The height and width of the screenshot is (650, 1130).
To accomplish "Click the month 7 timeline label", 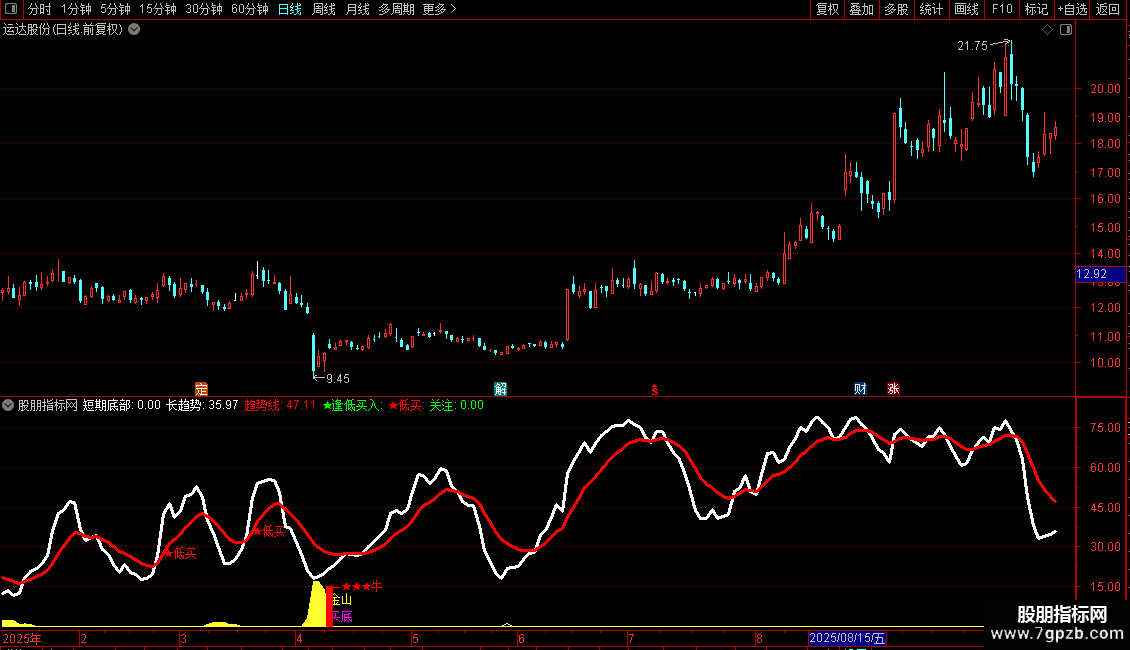I will click(631, 638).
